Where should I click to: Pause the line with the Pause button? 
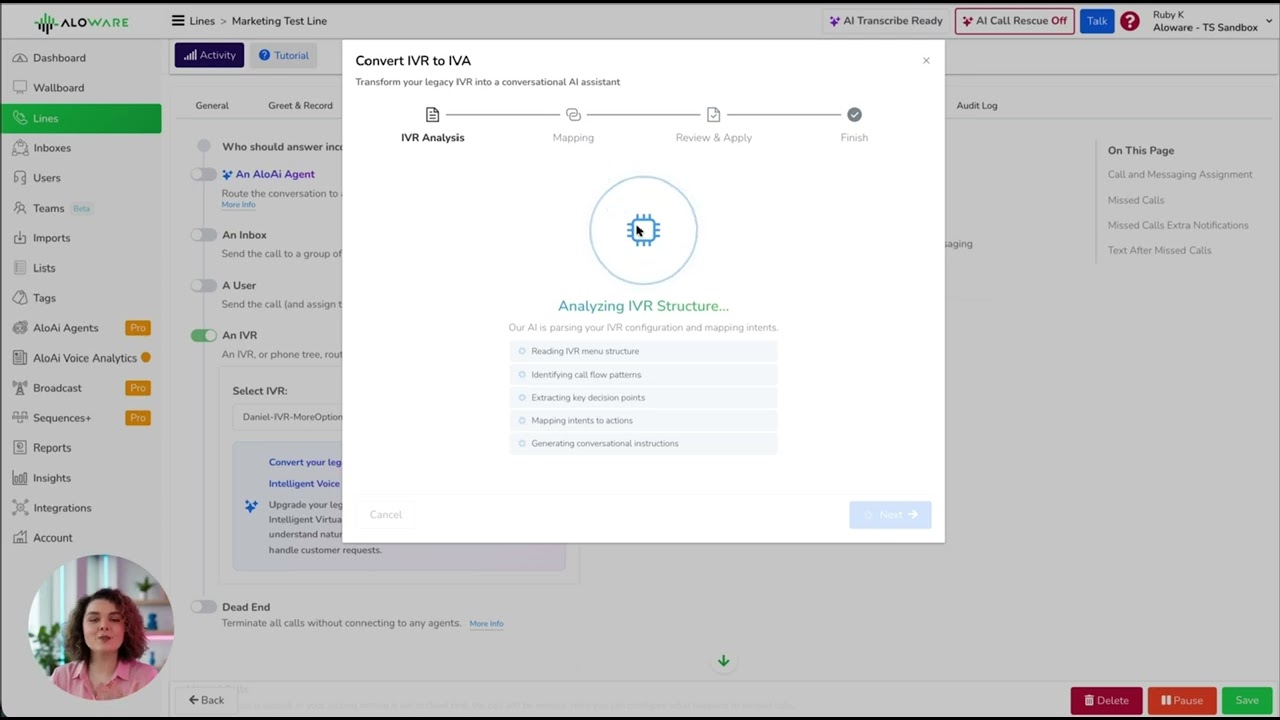click(1182, 700)
